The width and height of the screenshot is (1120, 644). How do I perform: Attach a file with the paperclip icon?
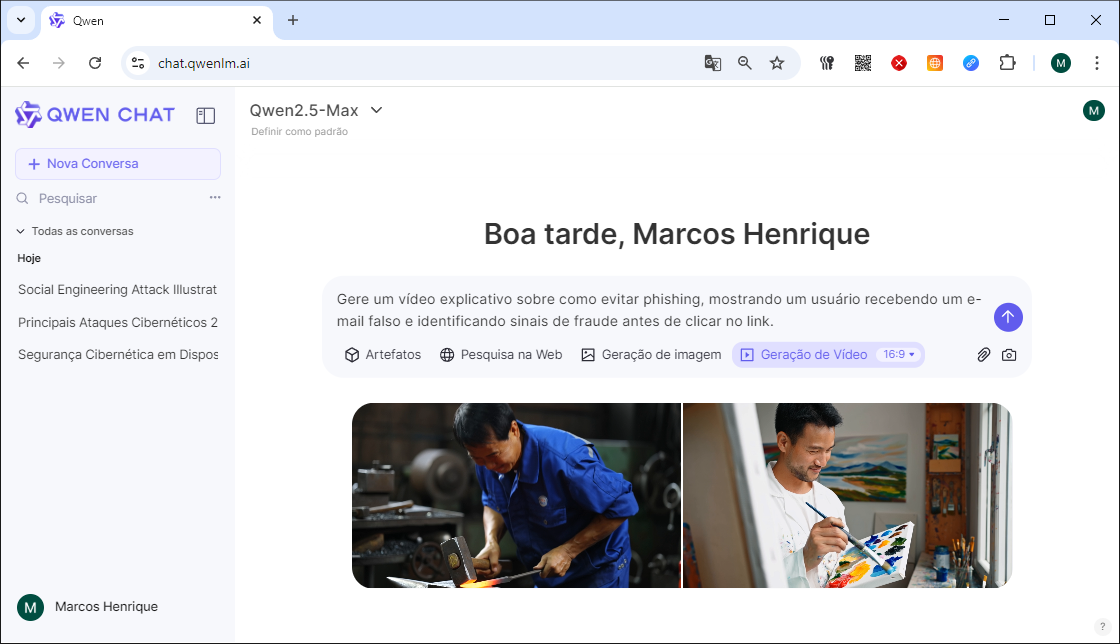984,355
